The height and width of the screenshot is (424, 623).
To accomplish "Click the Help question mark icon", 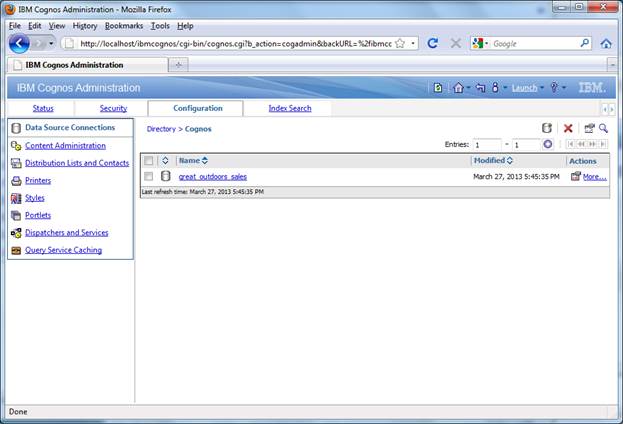I will tap(554, 87).
